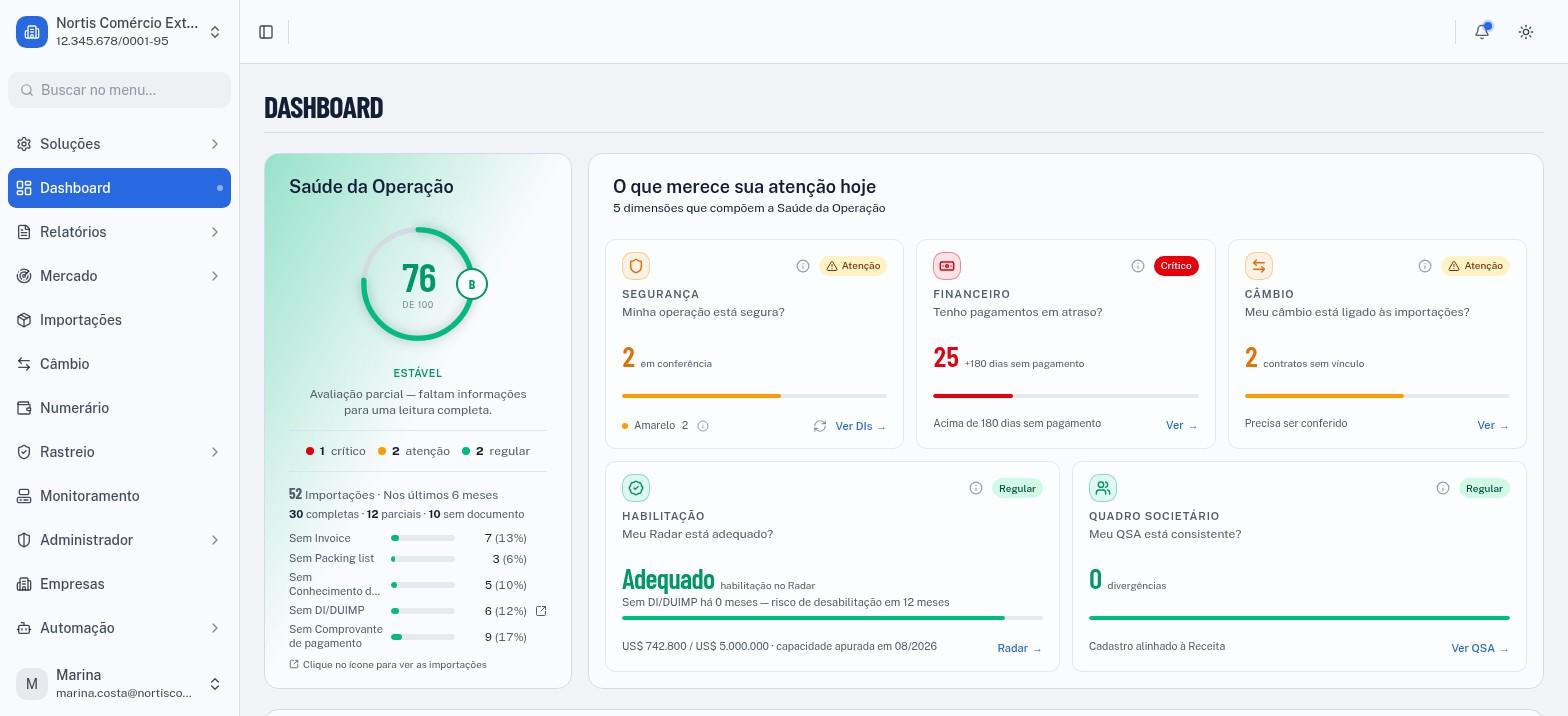Open the Ver QSA link
Viewport: 1568px width, 716px height.
click(1480, 648)
